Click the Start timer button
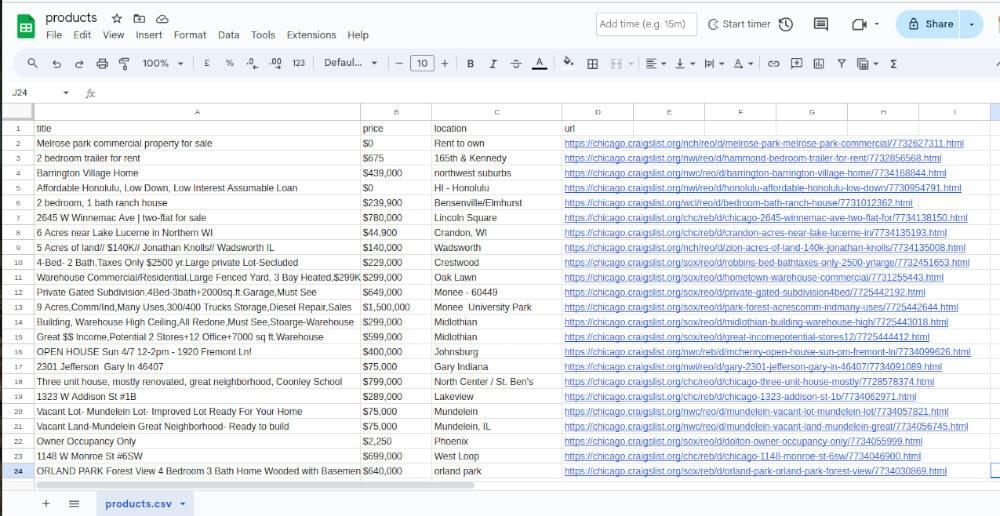 pyautogui.click(x=739, y=24)
